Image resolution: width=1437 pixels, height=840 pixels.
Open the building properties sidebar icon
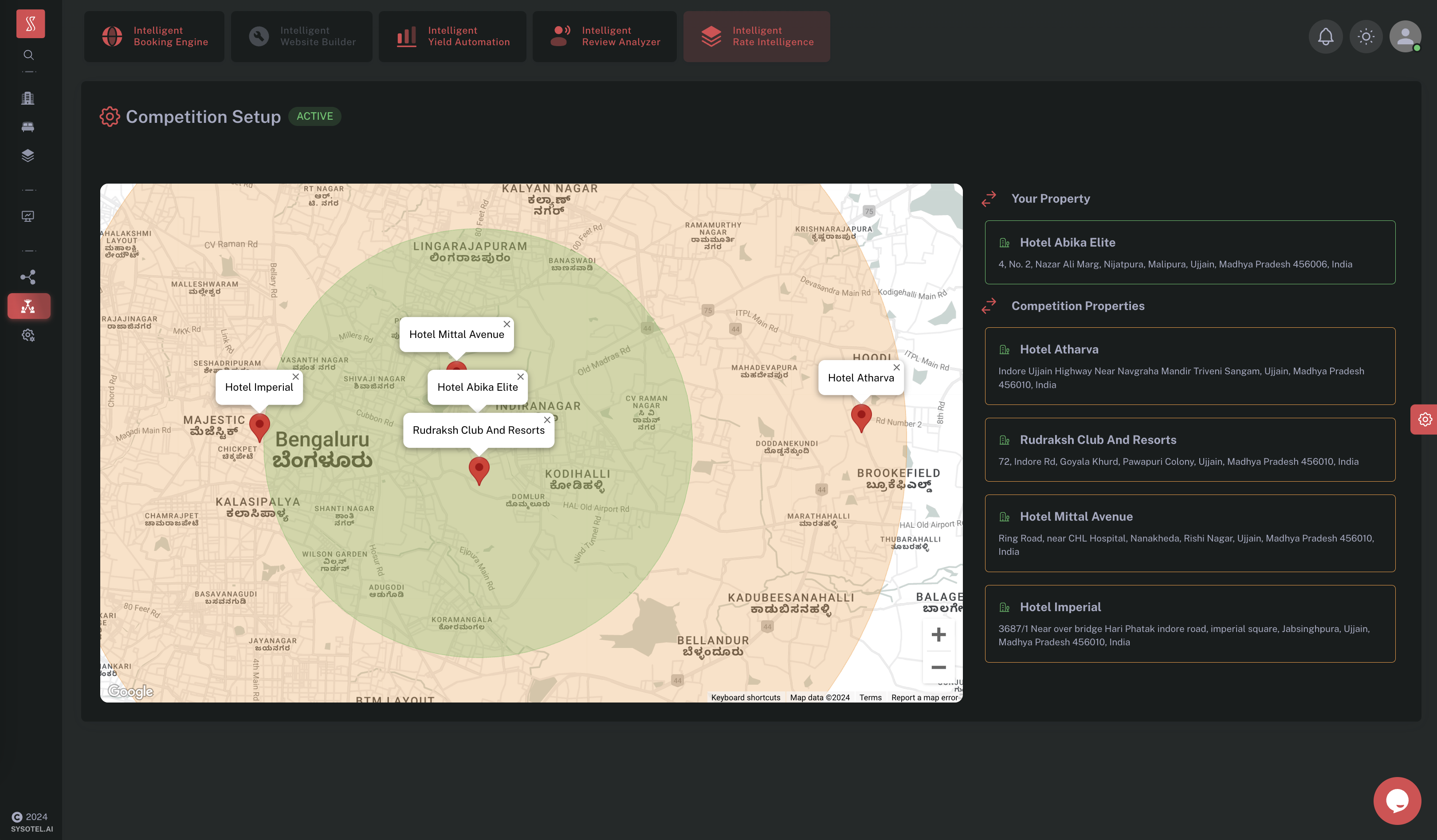tap(28, 98)
